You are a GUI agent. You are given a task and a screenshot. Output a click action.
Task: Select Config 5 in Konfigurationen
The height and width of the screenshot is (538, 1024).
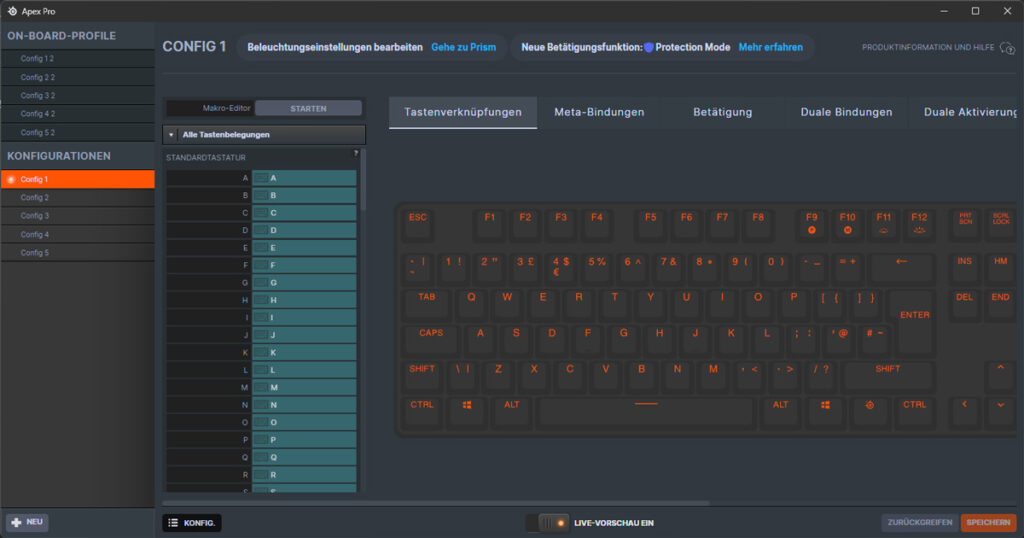coord(78,253)
